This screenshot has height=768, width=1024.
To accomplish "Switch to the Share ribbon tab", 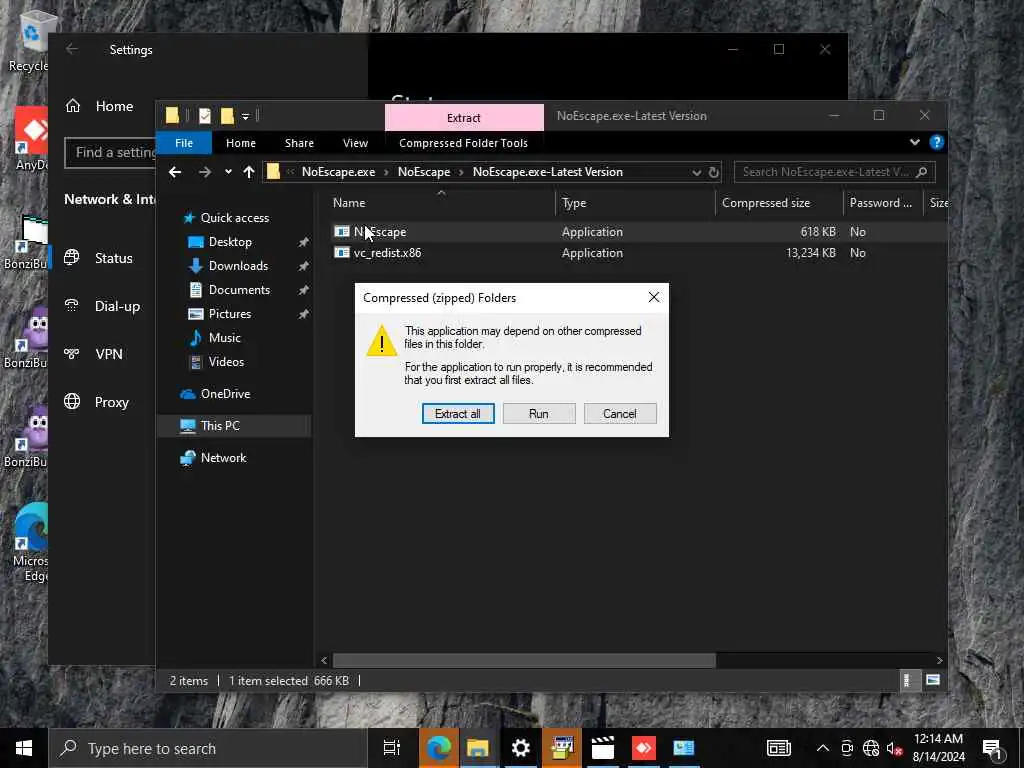I will click(x=299, y=143).
